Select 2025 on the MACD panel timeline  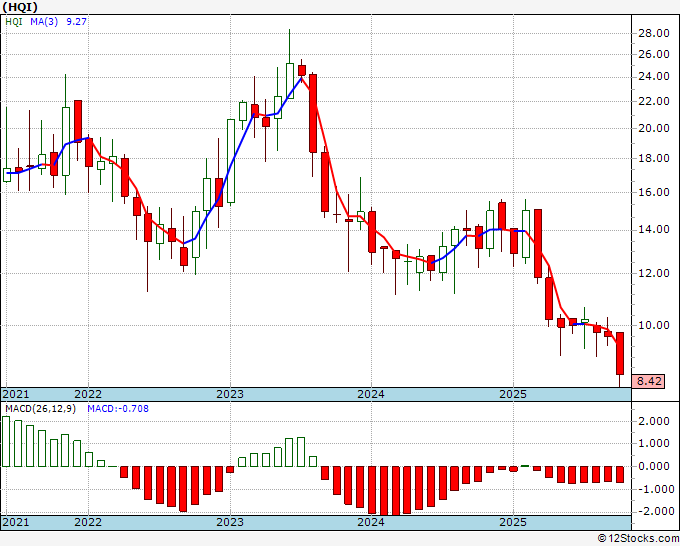click(512, 522)
